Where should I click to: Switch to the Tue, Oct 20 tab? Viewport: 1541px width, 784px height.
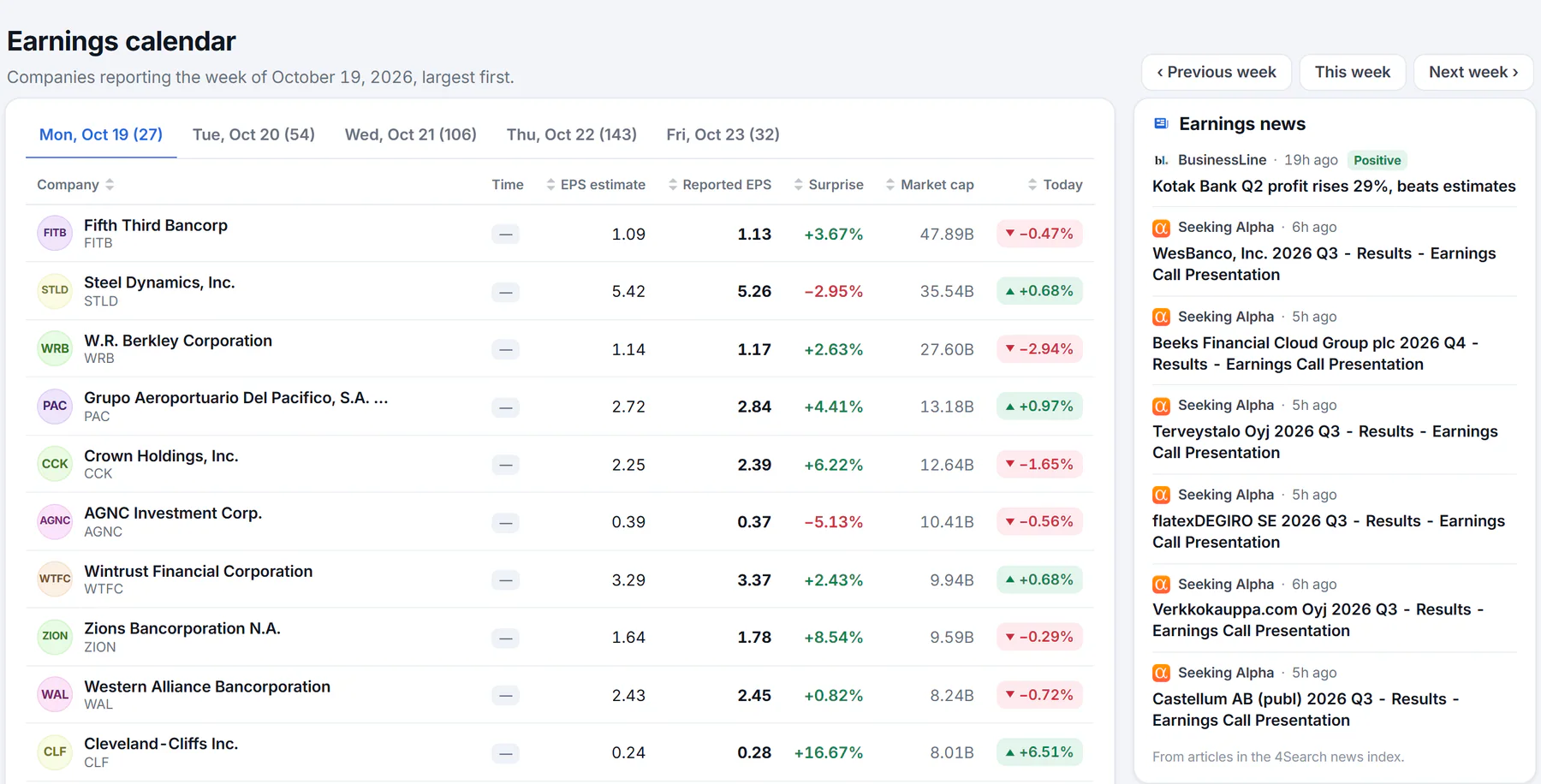coord(253,134)
